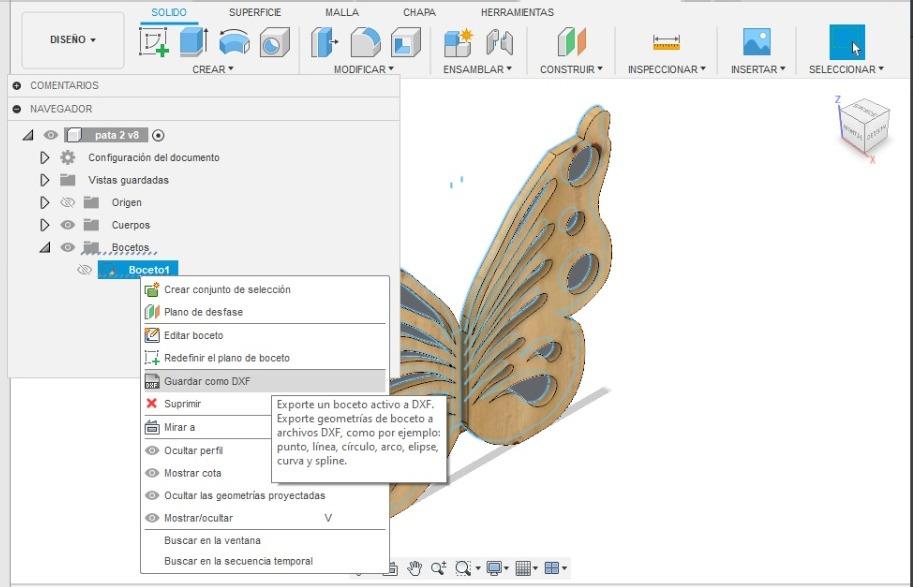Choose Suprimir from context menu
Viewport: 913px width, 587px height.
208,404
